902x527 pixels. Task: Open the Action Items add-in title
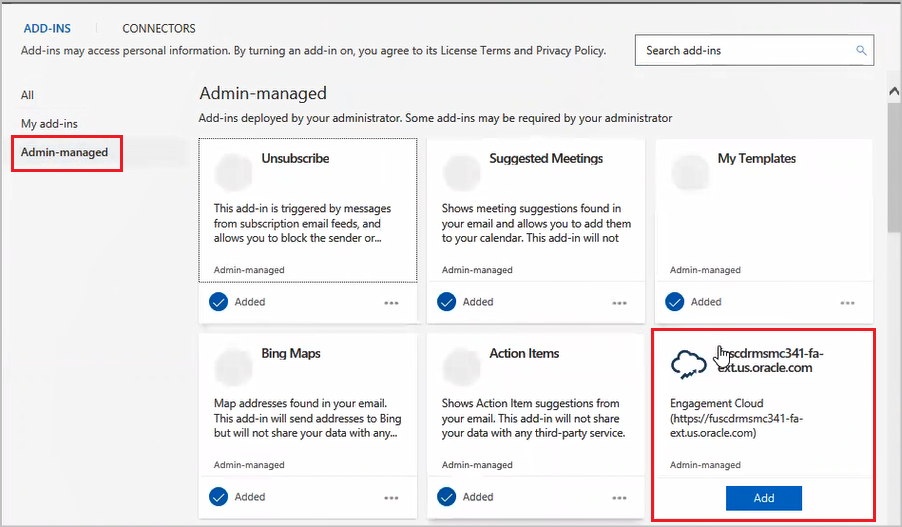[x=524, y=353]
